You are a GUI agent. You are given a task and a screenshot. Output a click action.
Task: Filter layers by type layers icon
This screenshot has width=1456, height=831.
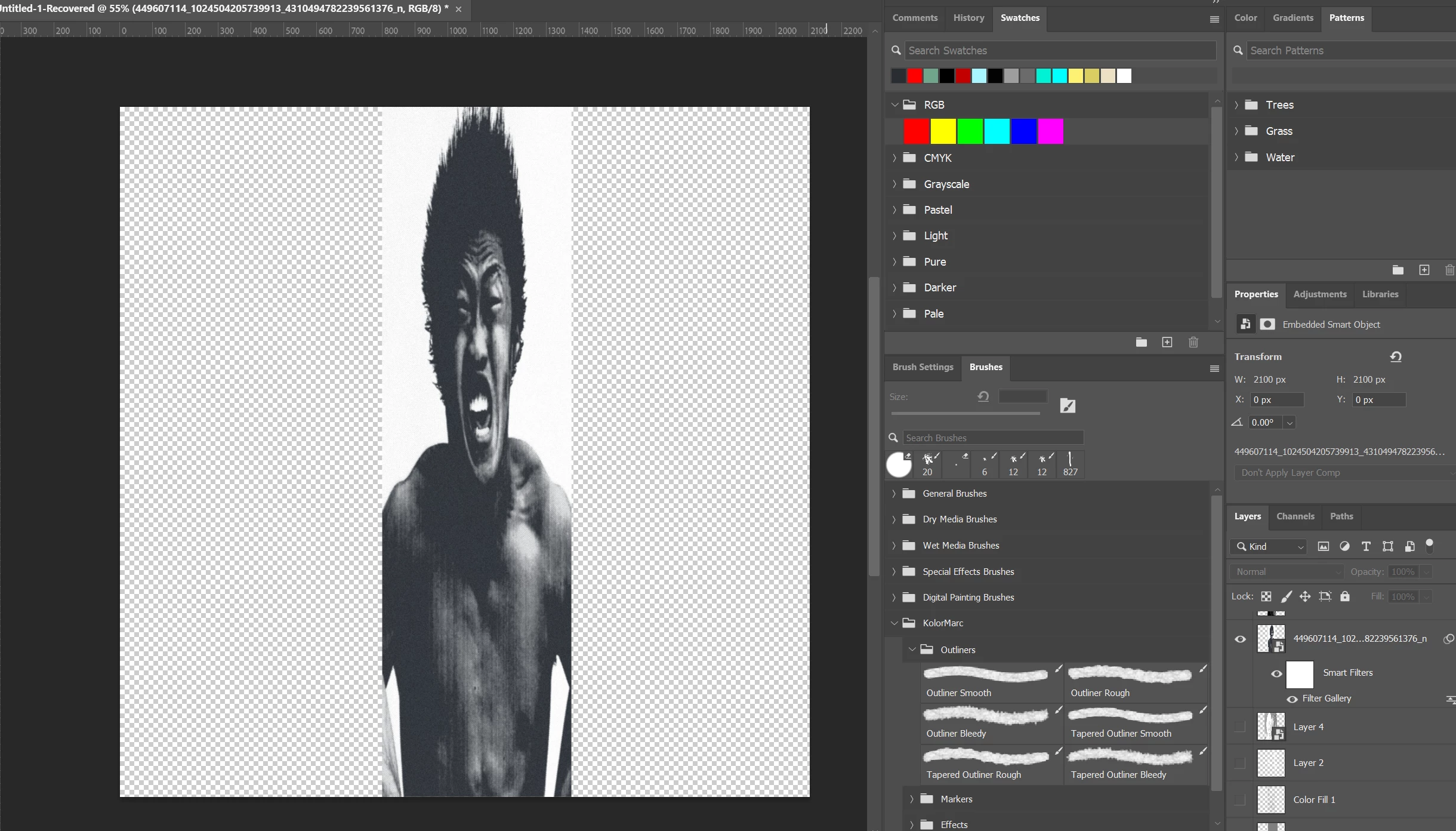click(x=1365, y=546)
